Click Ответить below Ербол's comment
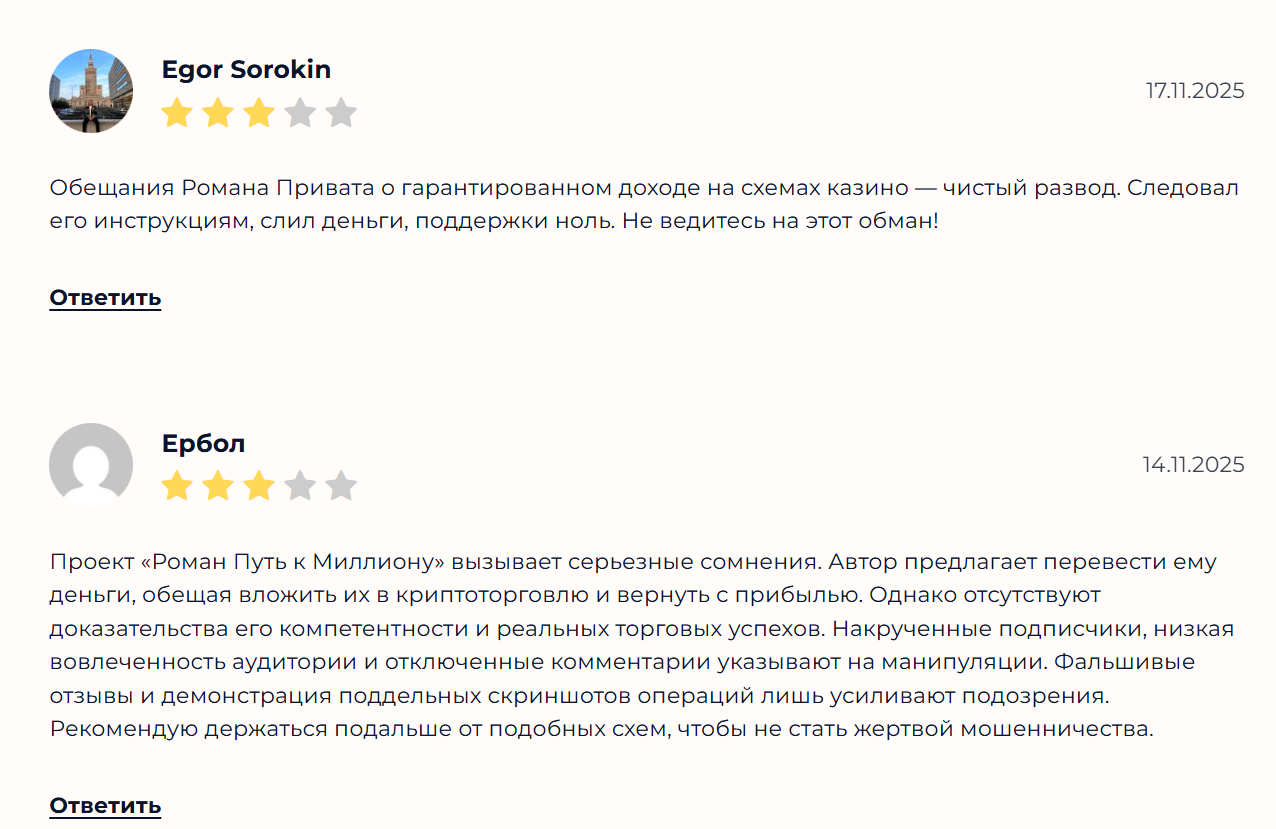 point(105,804)
